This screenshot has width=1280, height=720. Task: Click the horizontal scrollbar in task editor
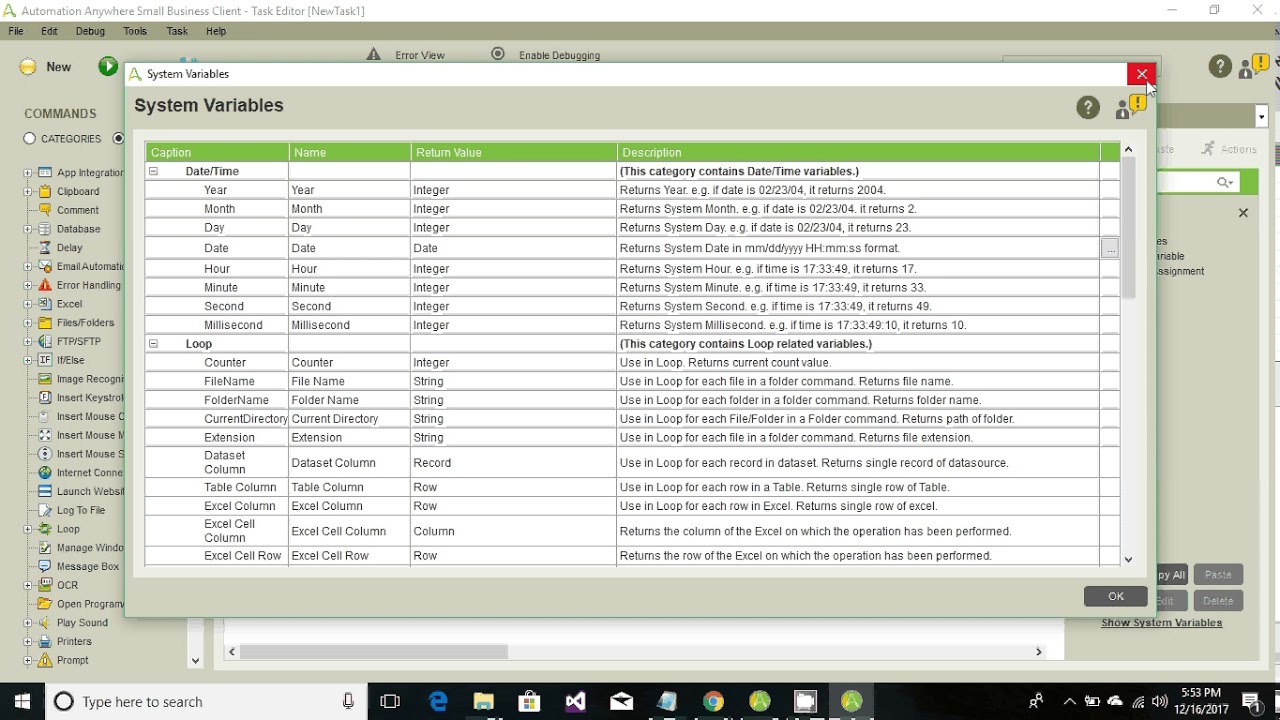(x=374, y=652)
